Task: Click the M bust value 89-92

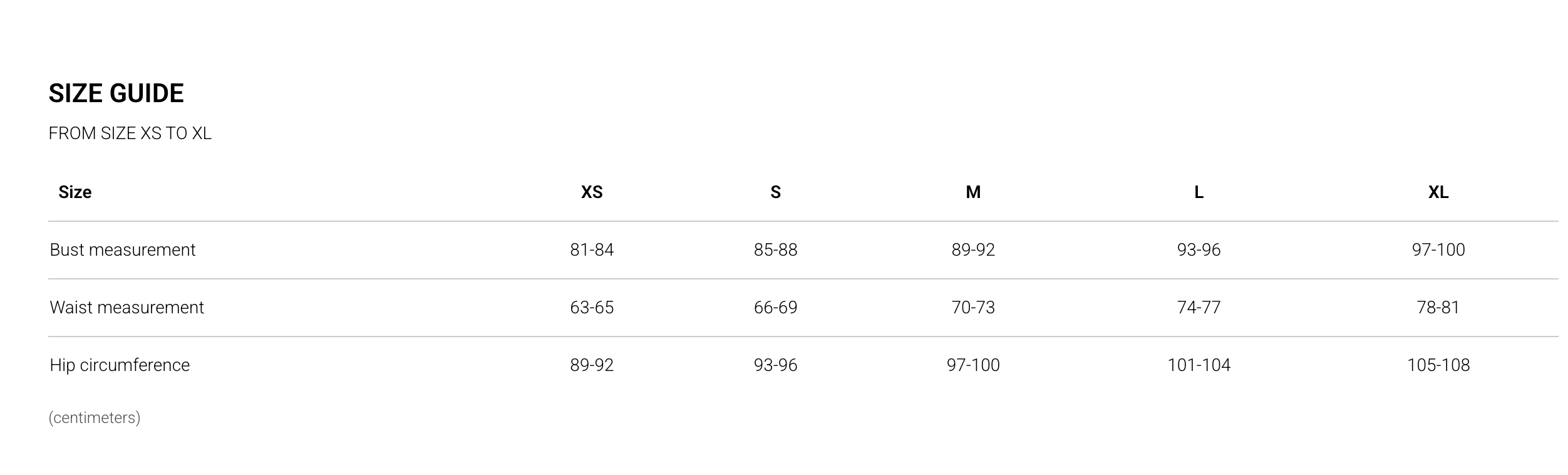Action: point(973,249)
